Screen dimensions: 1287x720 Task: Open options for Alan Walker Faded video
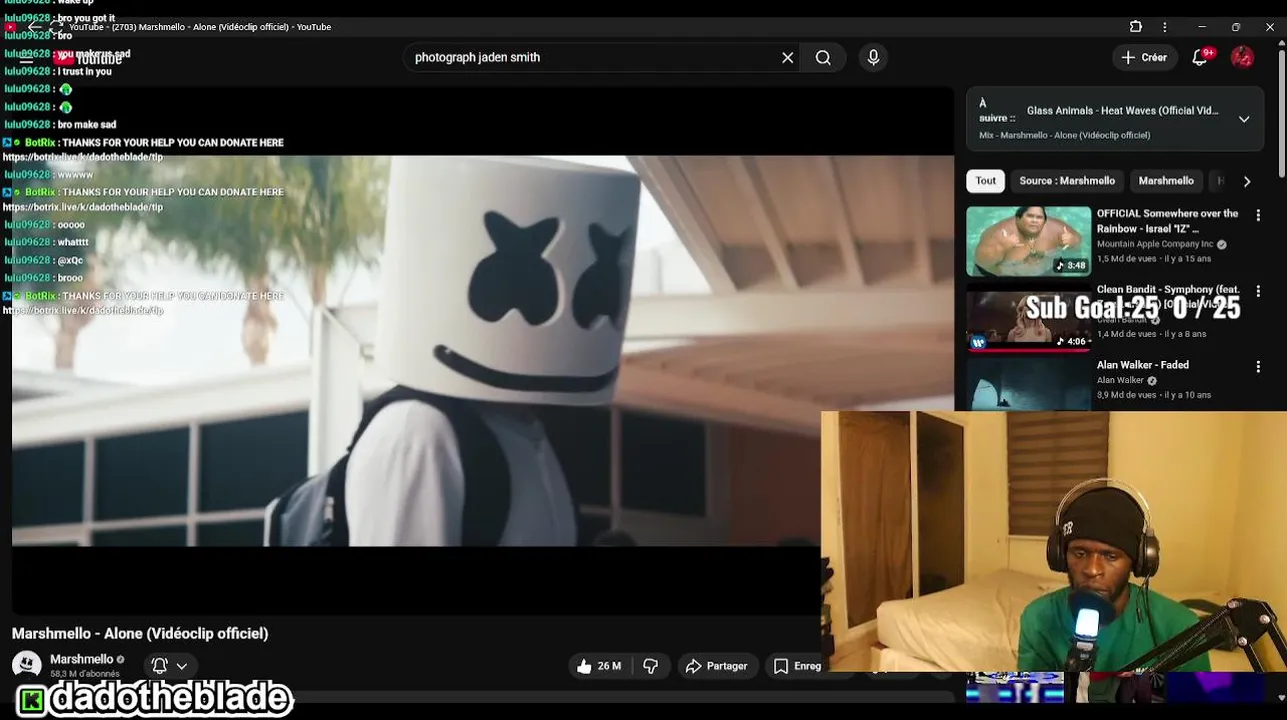click(1258, 367)
